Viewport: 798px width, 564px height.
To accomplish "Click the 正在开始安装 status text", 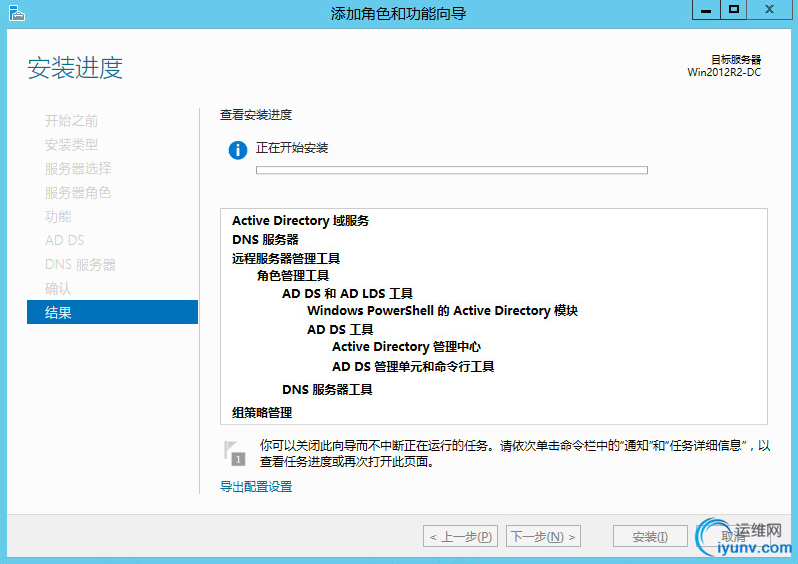I will click(x=292, y=148).
